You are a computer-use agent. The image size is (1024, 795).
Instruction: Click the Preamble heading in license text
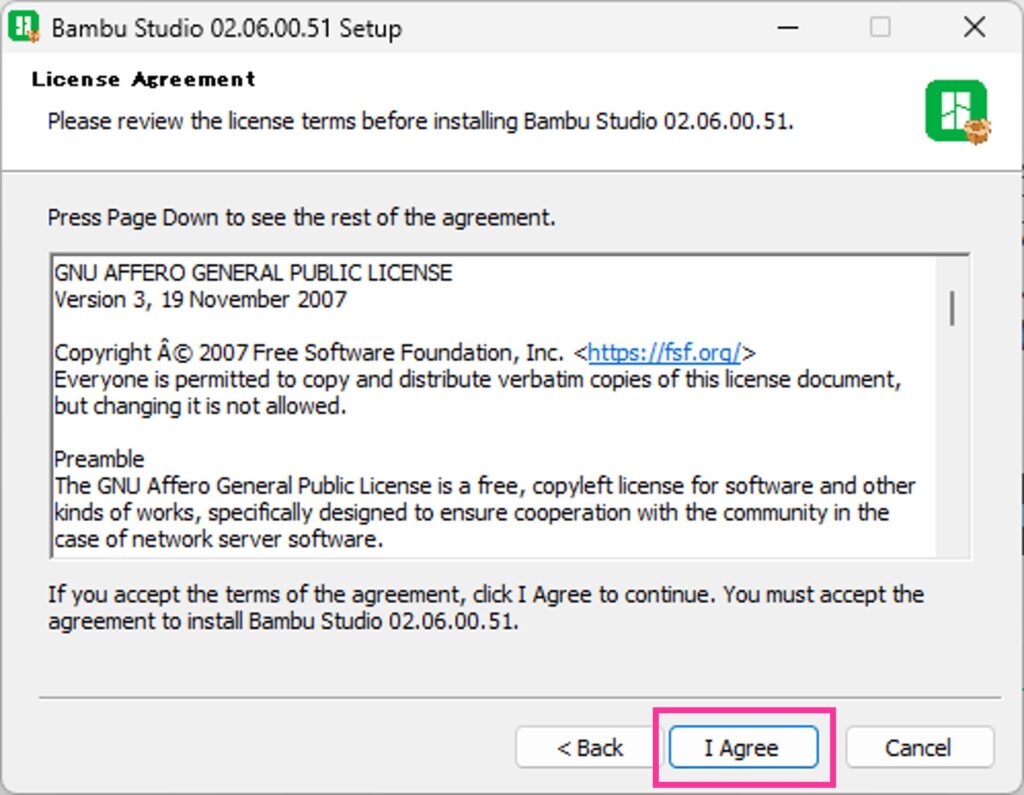point(99,459)
